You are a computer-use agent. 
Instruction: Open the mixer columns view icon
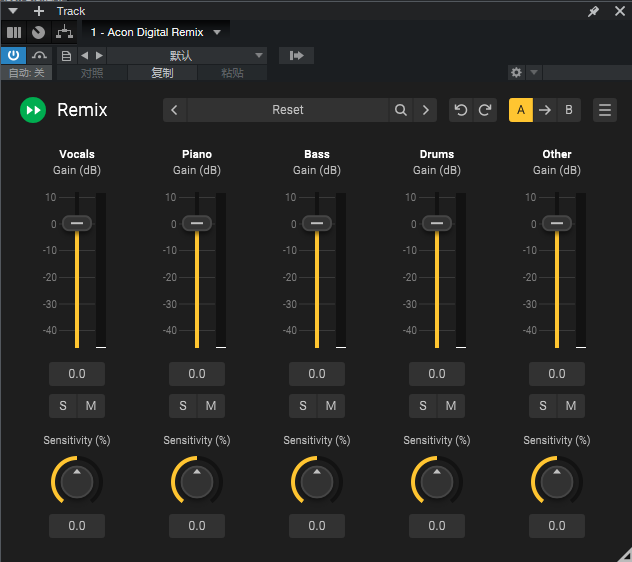(14, 32)
